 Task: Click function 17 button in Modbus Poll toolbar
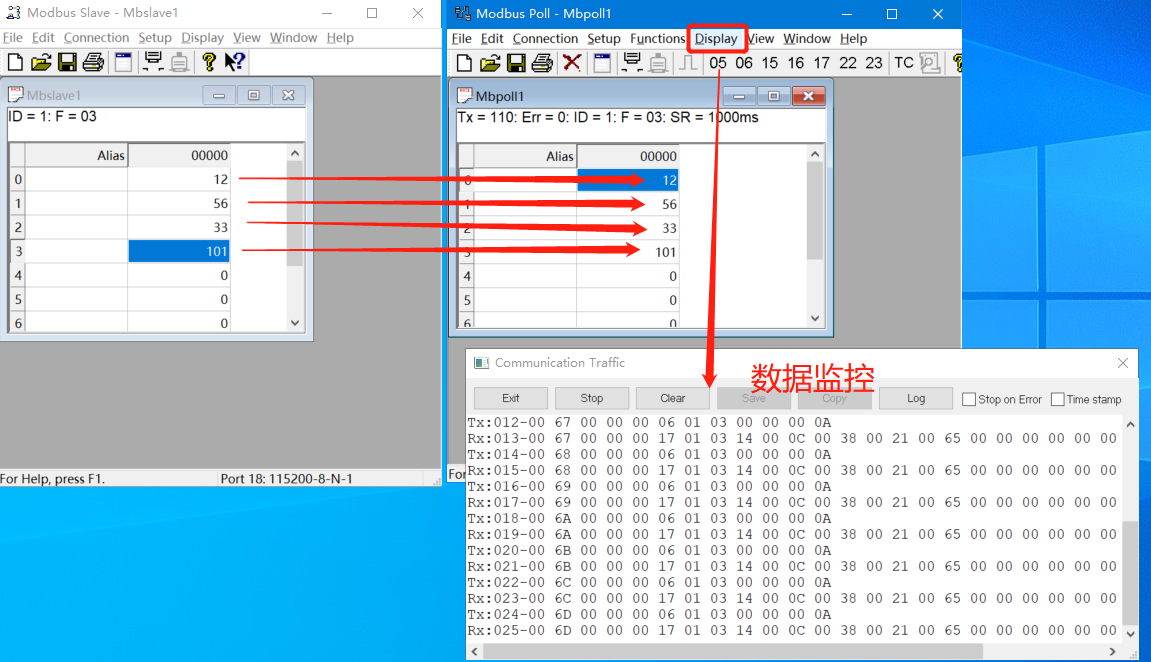pyautogui.click(x=821, y=63)
